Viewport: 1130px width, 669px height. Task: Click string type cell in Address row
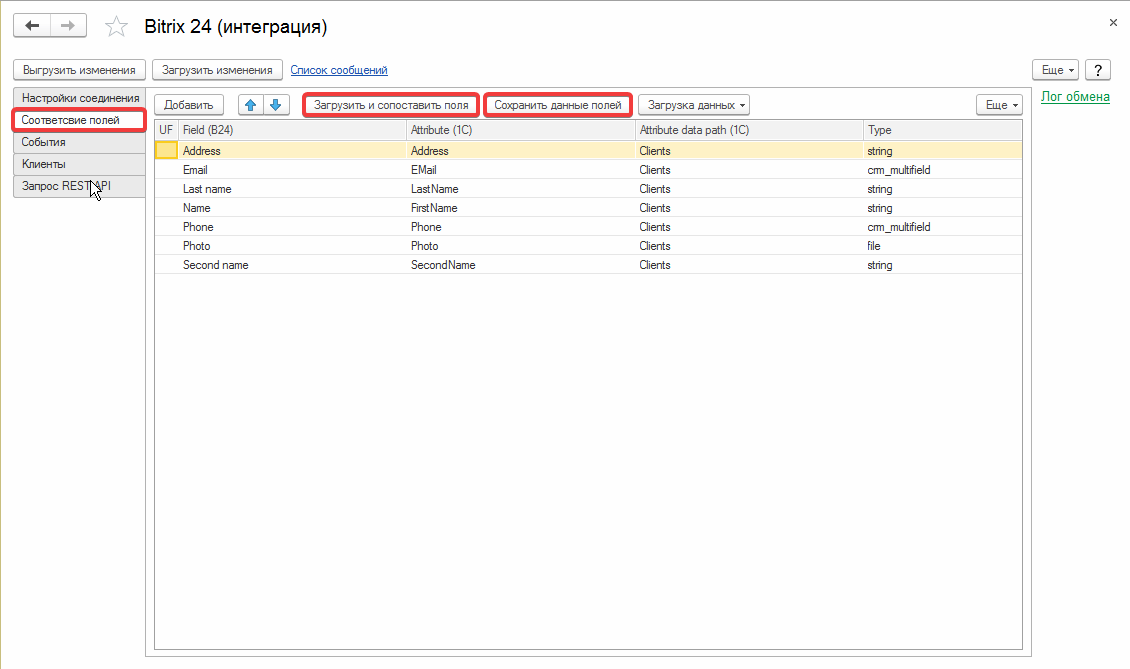(x=943, y=151)
